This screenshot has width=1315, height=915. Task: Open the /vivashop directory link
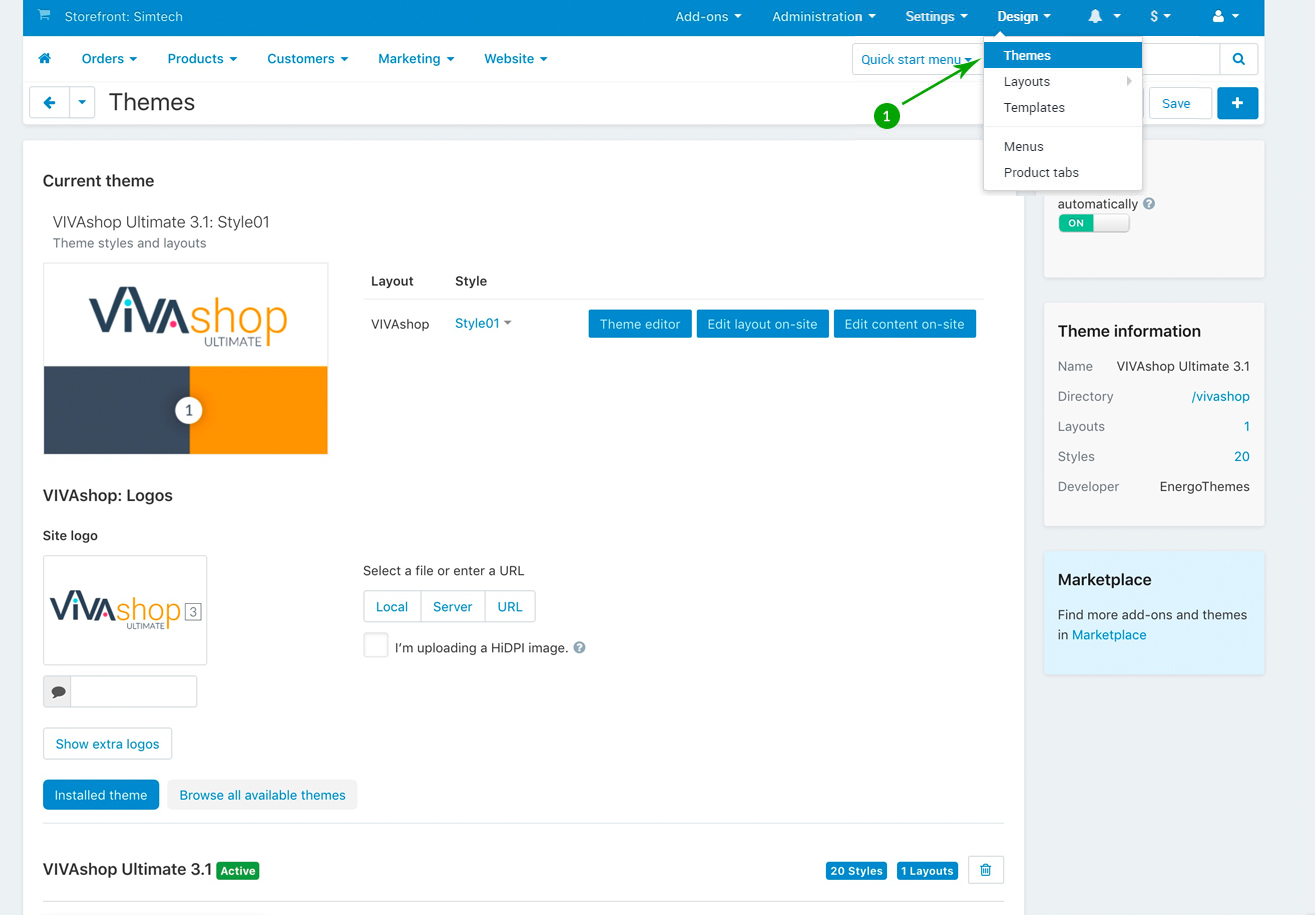click(x=1221, y=396)
